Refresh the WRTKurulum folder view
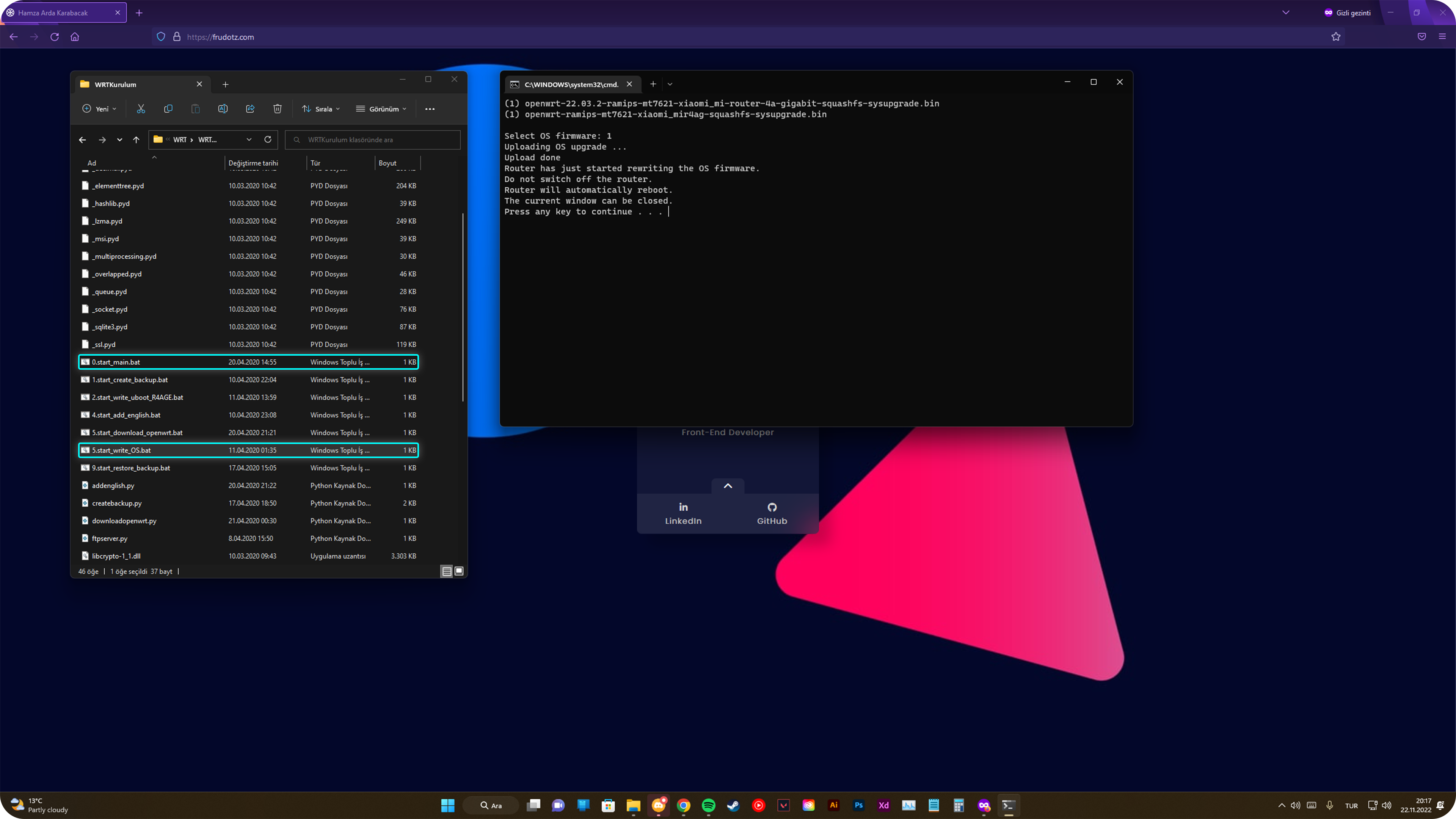1456x819 pixels. [268, 140]
